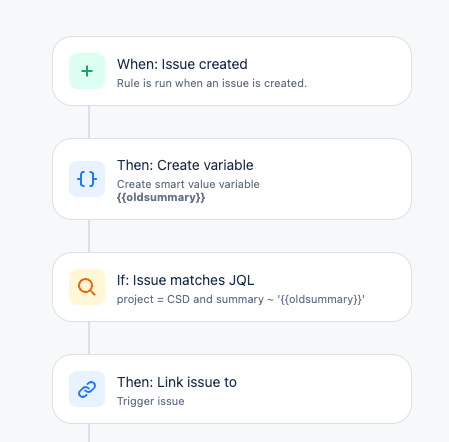The image size is (449, 442).
Task: Click connector line between JQL condition and Link issue
Action: pyautogui.click(x=89, y=338)
